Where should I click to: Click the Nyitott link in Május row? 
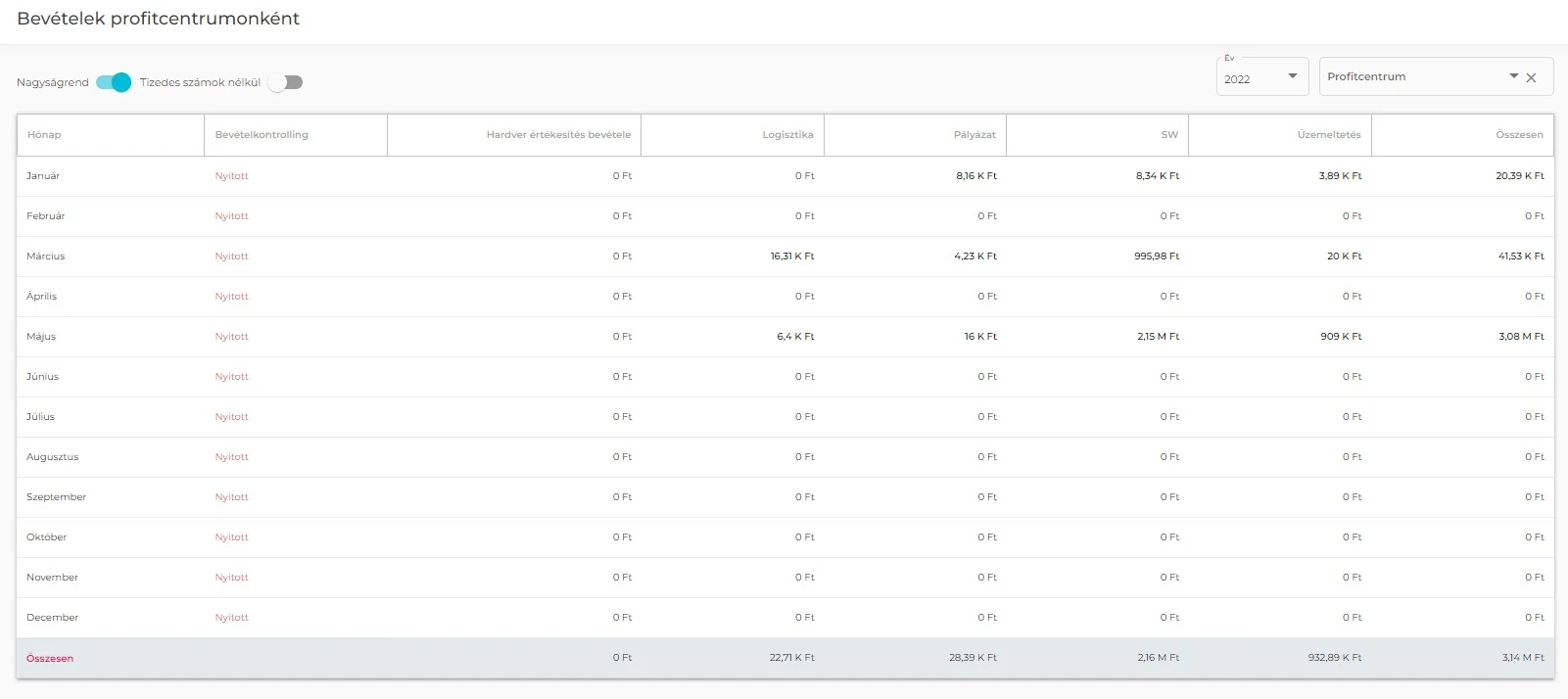click(232, 337)
